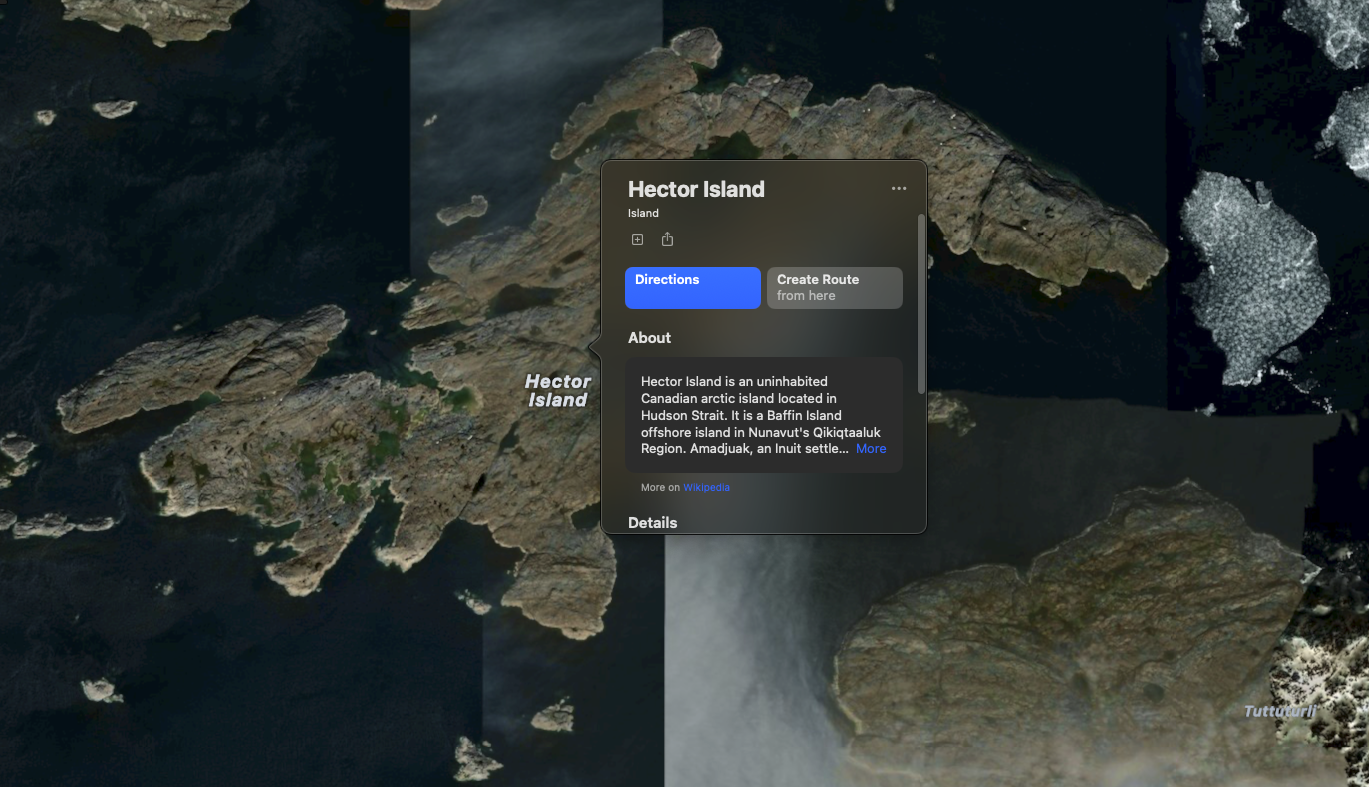Share Hector Island location
The height and width of the screenshot is (787, 1369).
[x=668, y=240]
